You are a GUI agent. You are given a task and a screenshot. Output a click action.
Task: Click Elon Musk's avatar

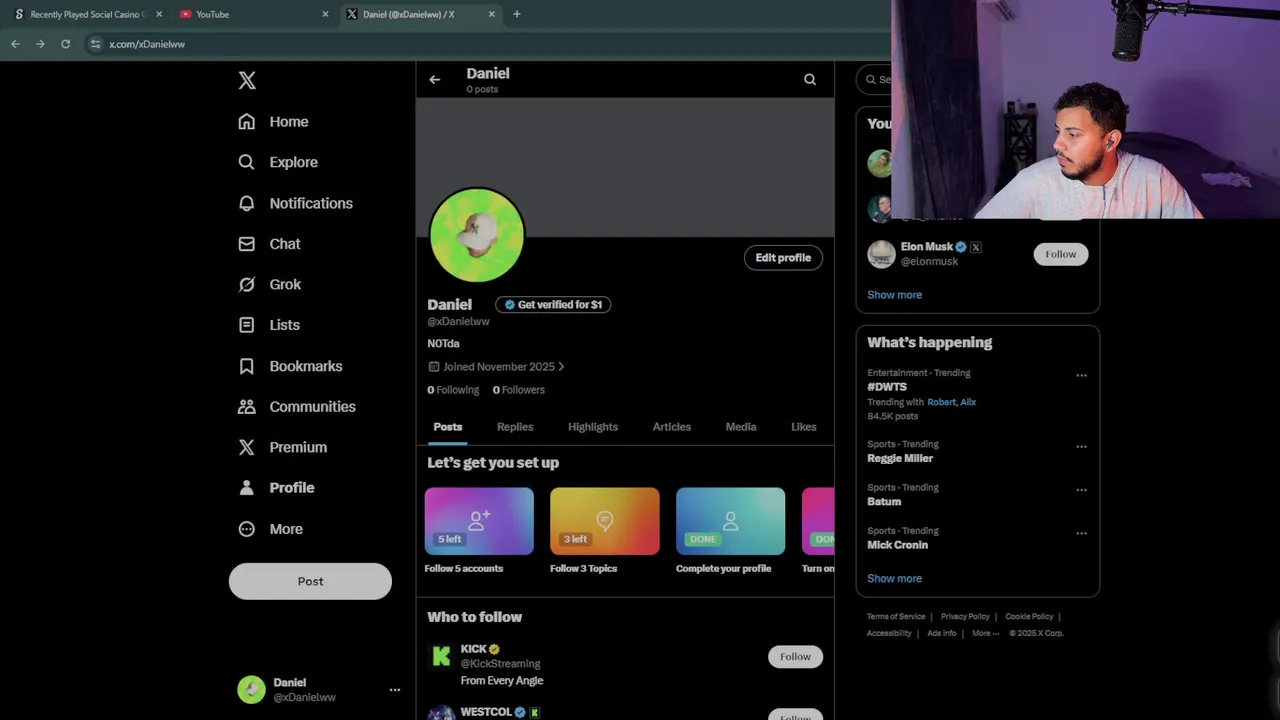[x=881, y=254]
